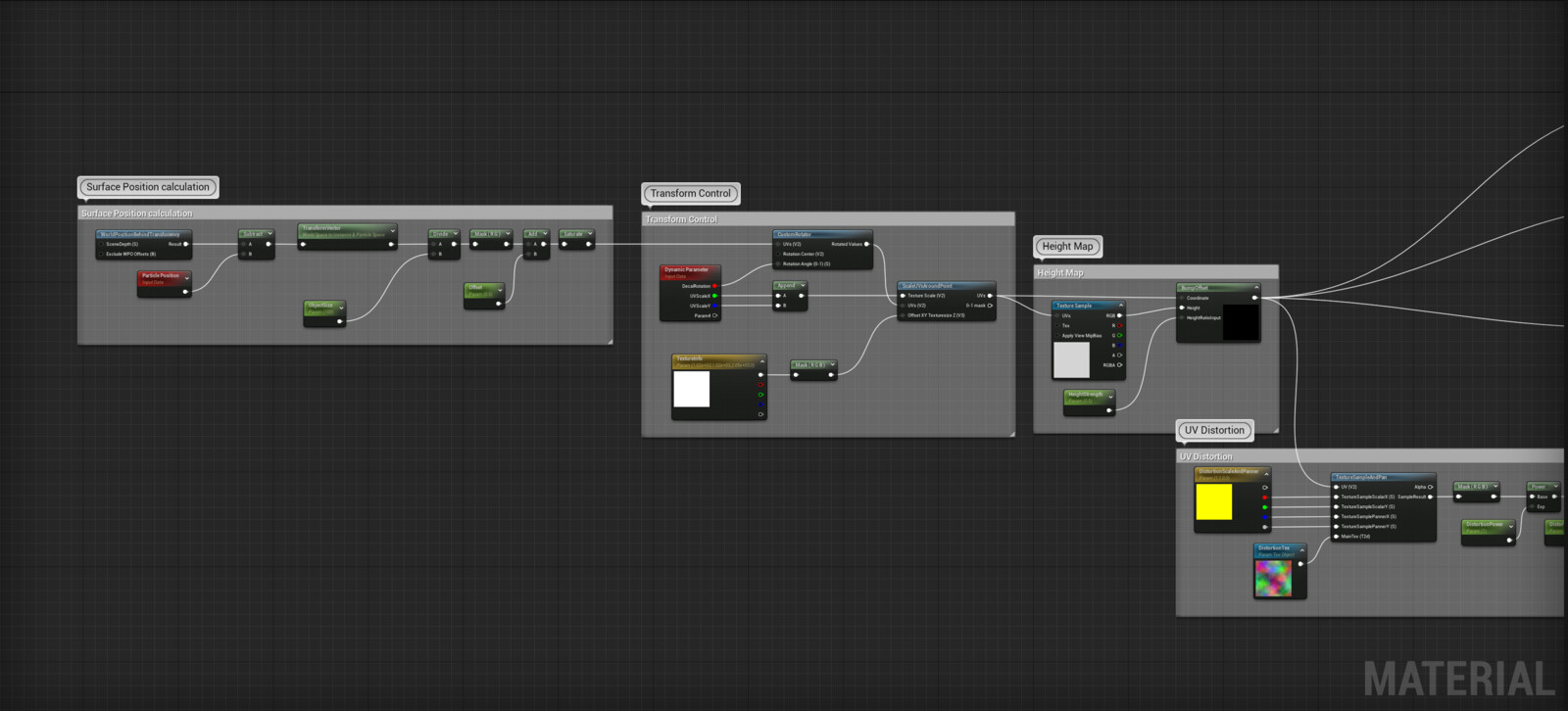This screenshot has width=1568, height=711.
Task: Click the black BumpOffset preview swatch
Action: [1241, 322]
